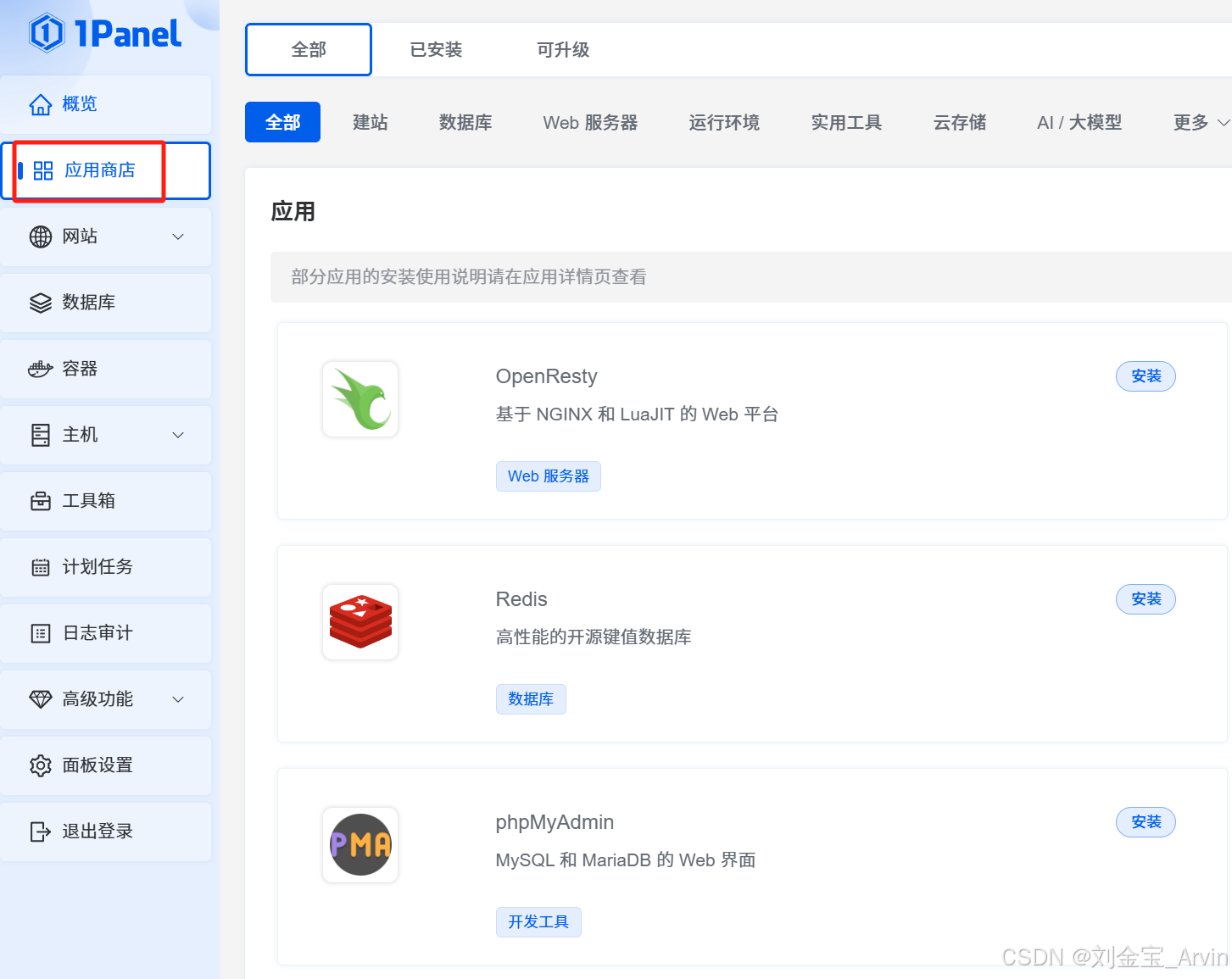Screen dimensions: 1232x979
Task: Click the OpenResty app title
Action: click(546, 376)
